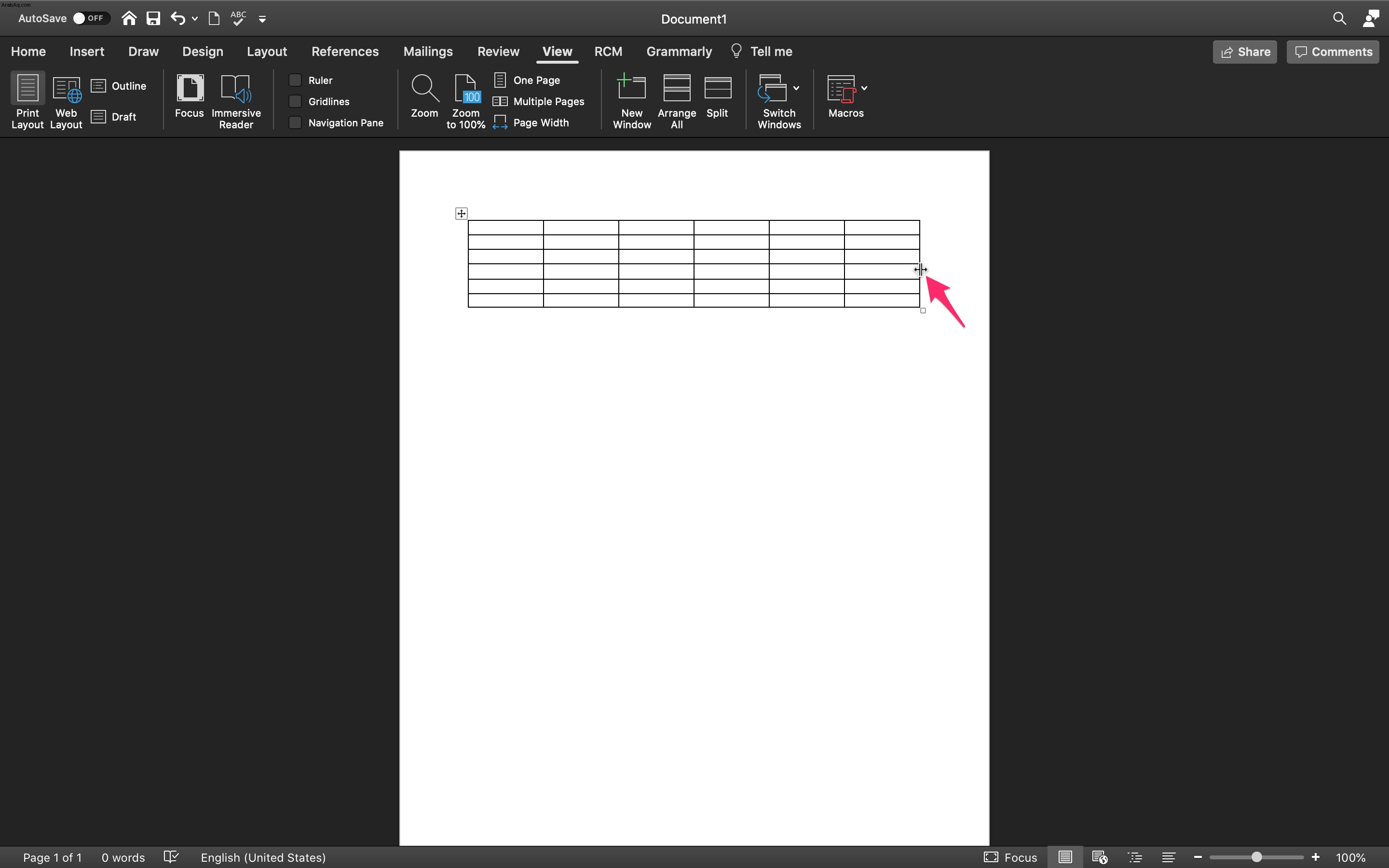This screenshot has width=1389, height=868.
Task: Open the Grammarly tab
Action: (x=679, y=52)
